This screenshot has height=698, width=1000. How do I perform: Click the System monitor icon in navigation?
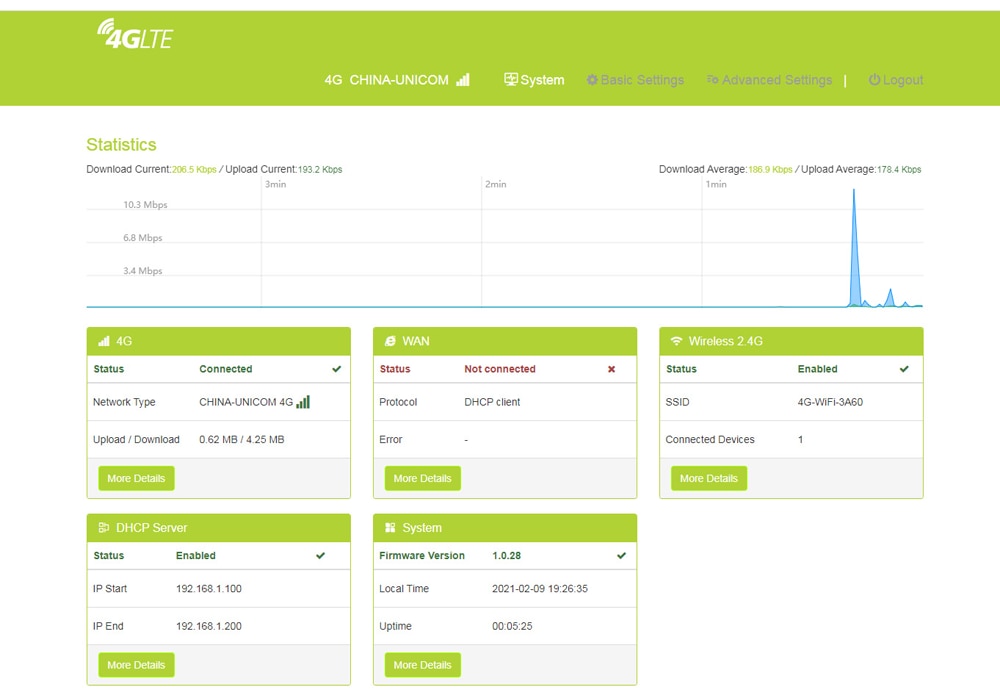click(x=510, y=79)
